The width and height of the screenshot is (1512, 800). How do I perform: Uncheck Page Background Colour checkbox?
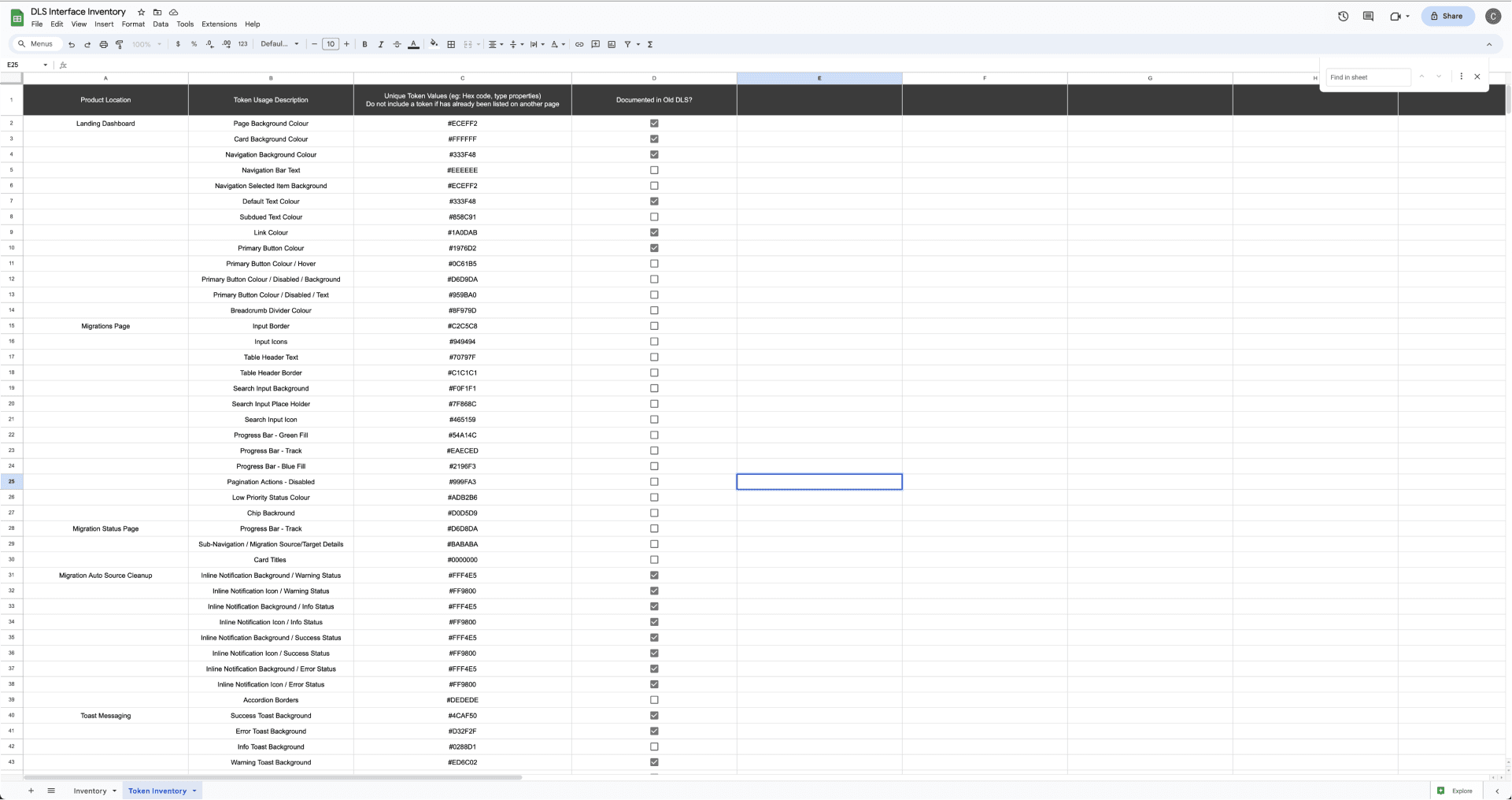tap(654, 124)
